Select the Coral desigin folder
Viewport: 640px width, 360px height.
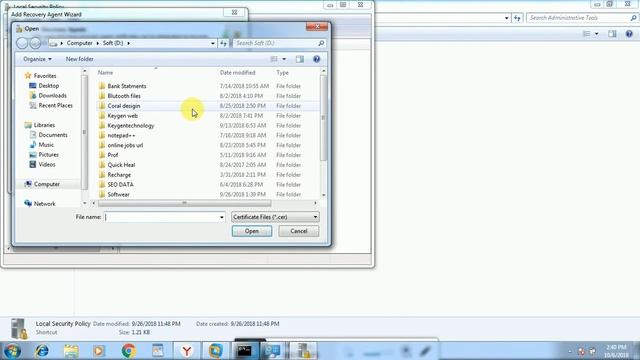click(124, 106)
